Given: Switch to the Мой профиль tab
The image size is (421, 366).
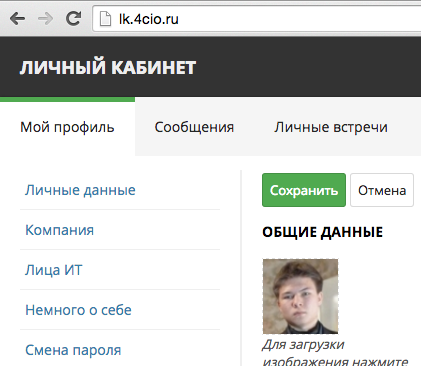Looking at the screenshot, I should pyautogui.click(x=67, y=127).
